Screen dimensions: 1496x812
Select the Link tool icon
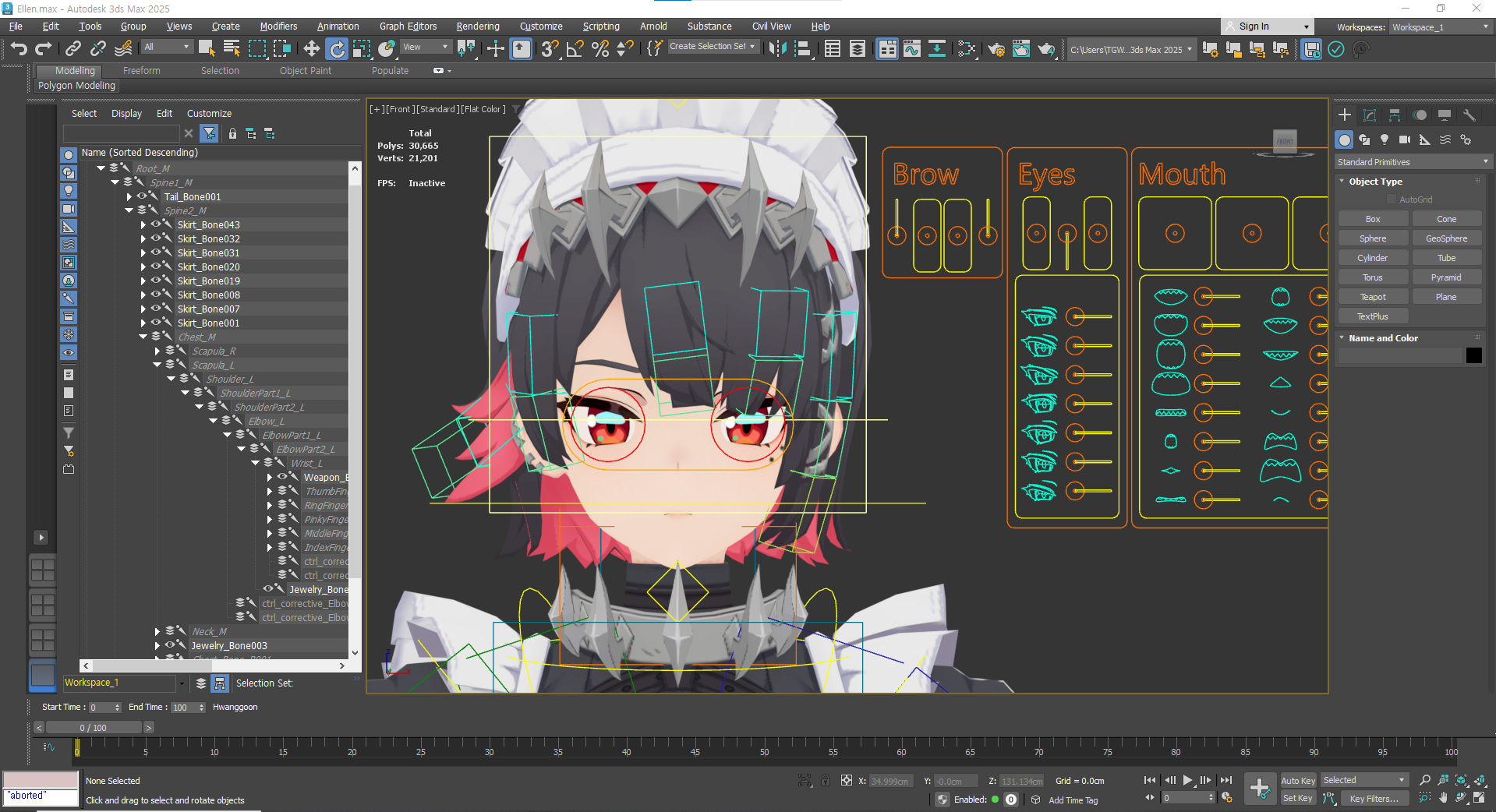[73, 49]
